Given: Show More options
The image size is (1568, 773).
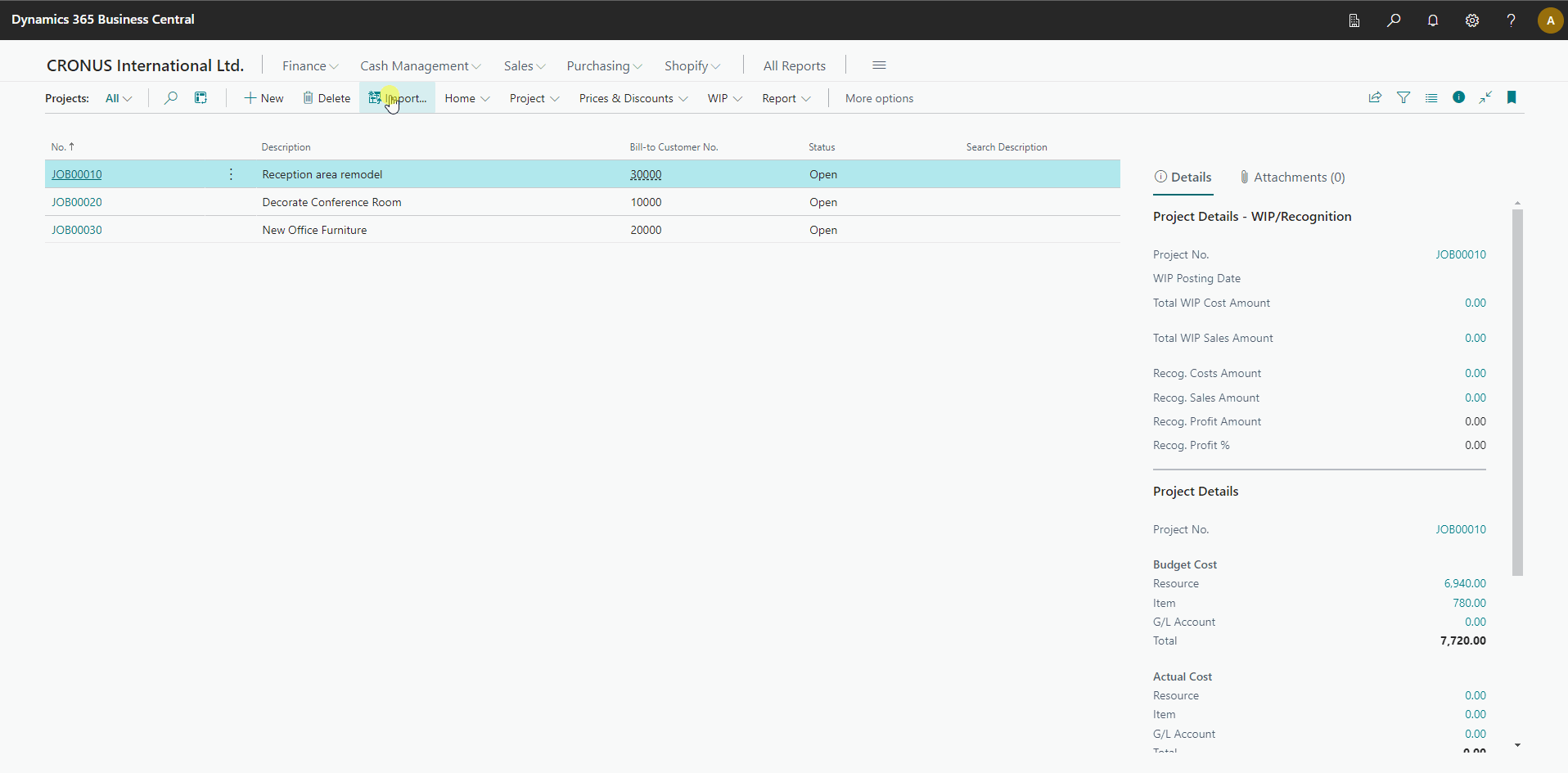Looking at the screenshot, I should (879, 98).
